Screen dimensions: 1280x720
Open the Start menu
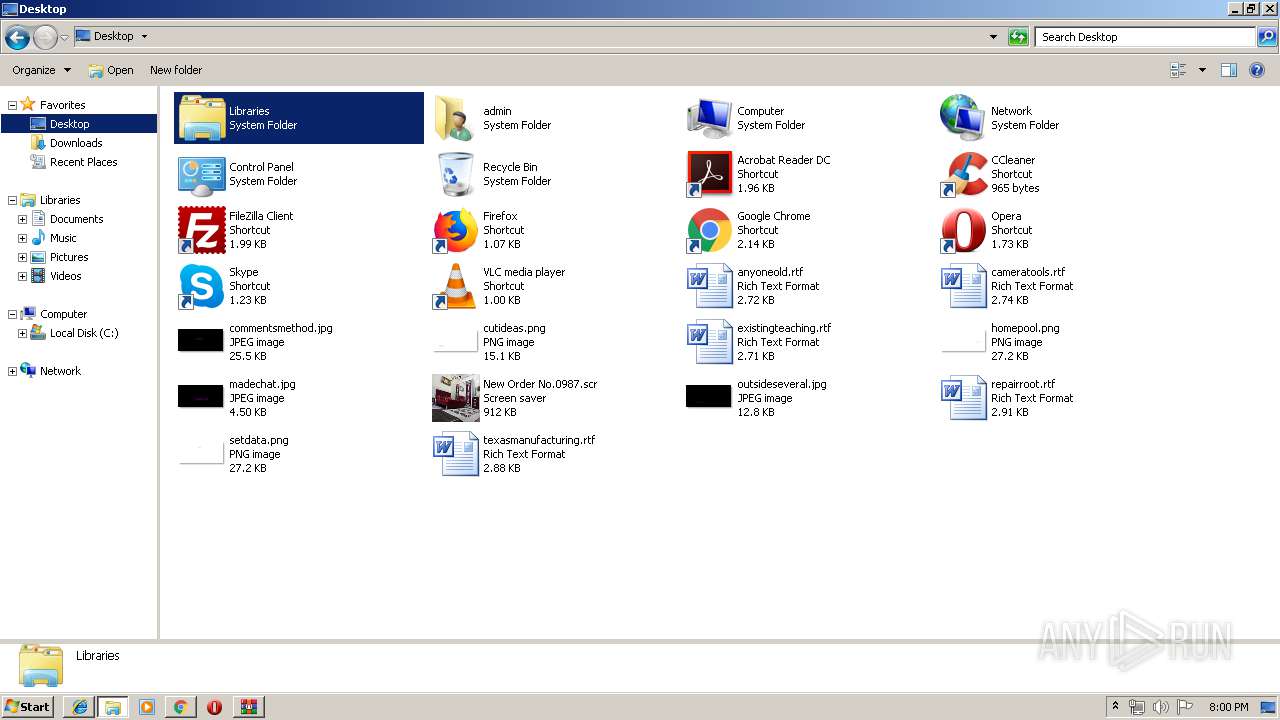[27, 706]
